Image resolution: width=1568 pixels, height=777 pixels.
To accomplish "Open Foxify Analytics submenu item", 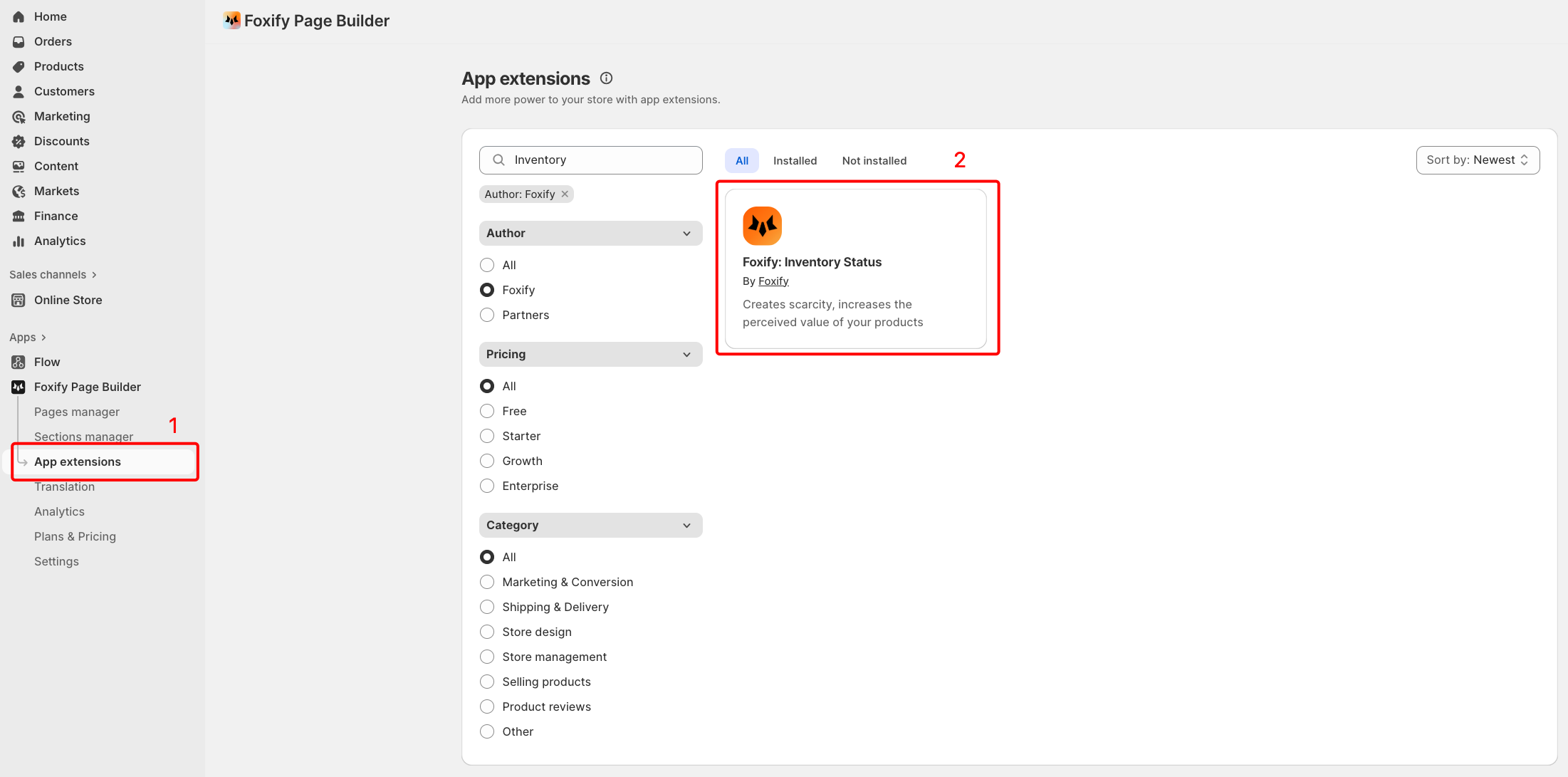I will click(x=59, y=511).
